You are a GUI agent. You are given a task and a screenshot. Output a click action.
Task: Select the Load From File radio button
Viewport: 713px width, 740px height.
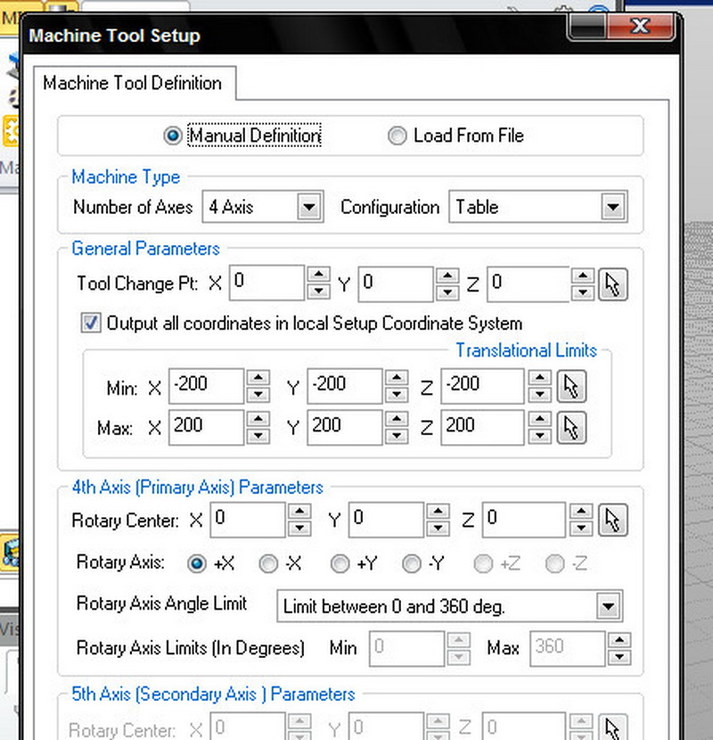[x=397, y=136]
